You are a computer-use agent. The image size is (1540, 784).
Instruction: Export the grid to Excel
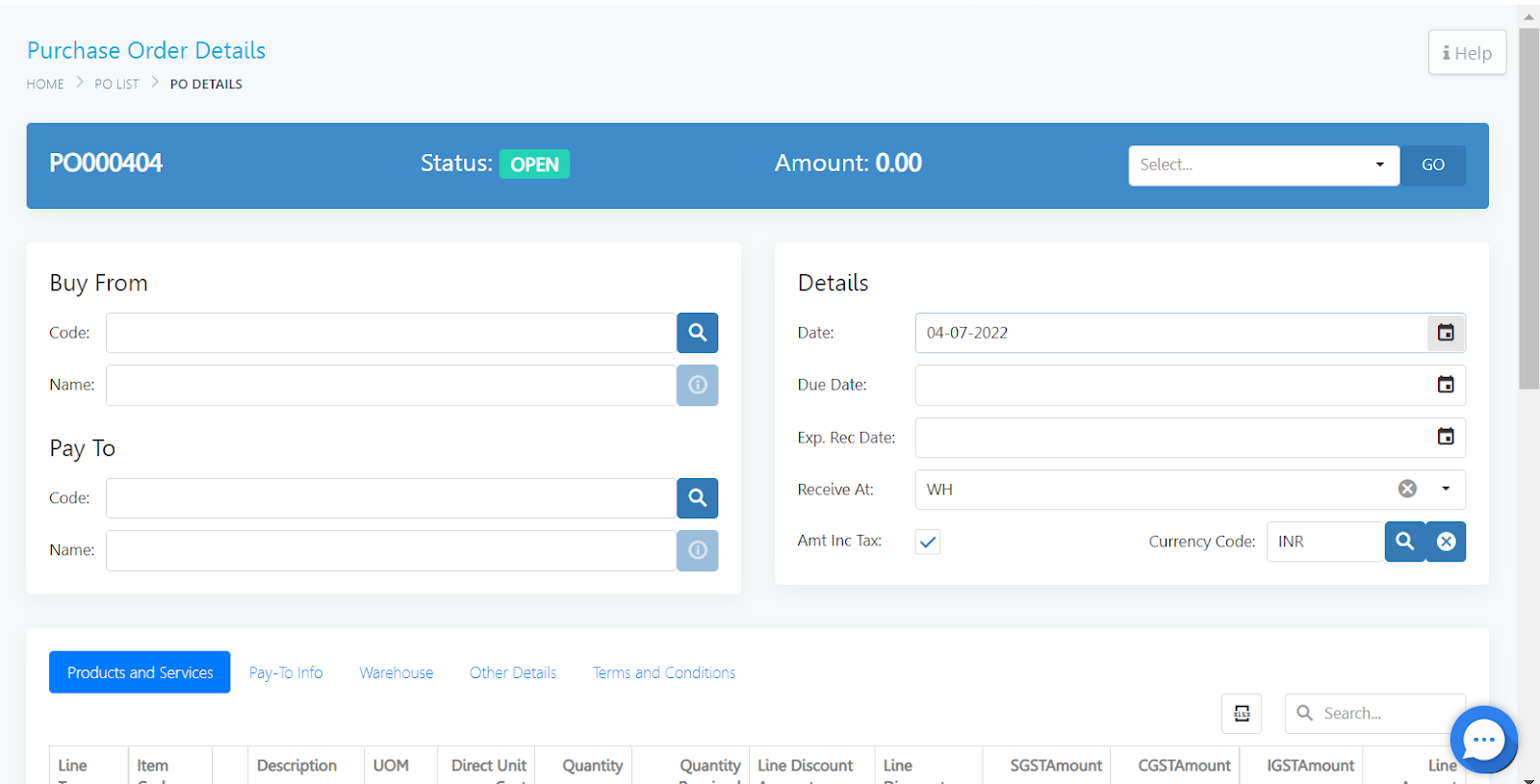click(1242, 714)
